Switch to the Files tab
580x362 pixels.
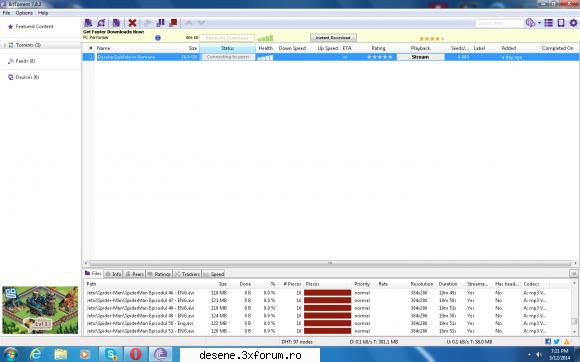coord(93,274)
